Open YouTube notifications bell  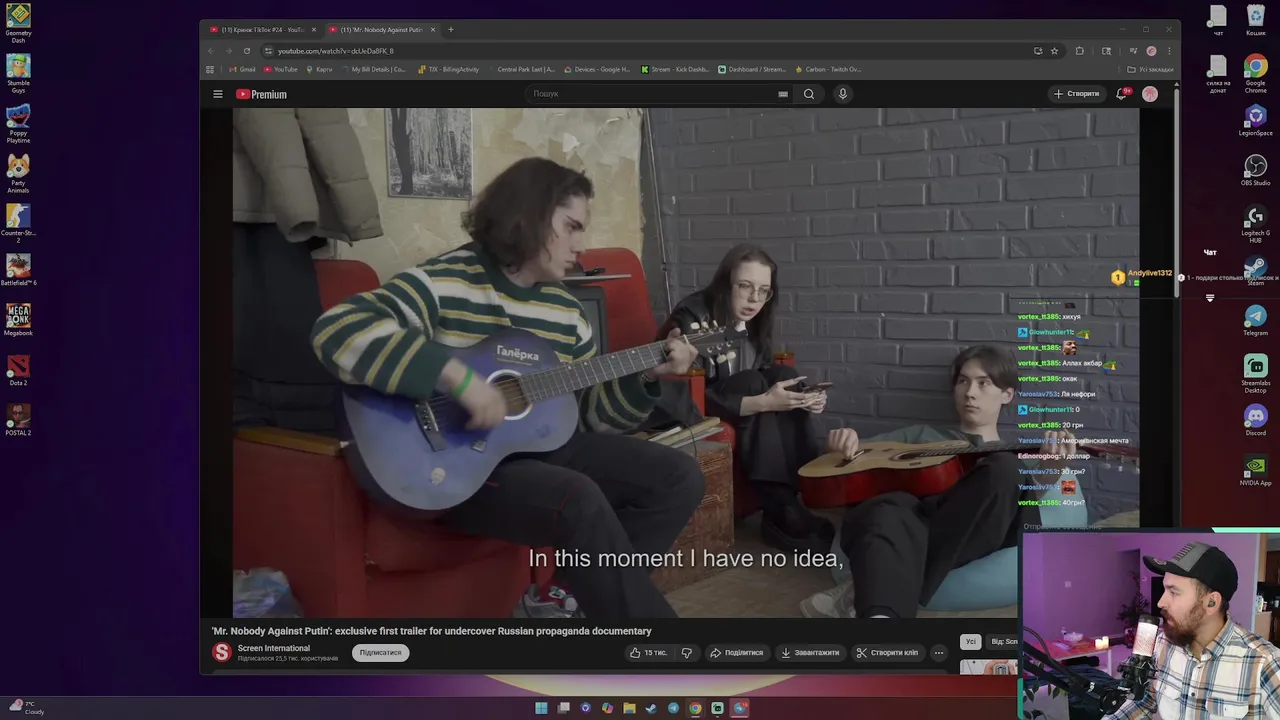(1122, 94)
